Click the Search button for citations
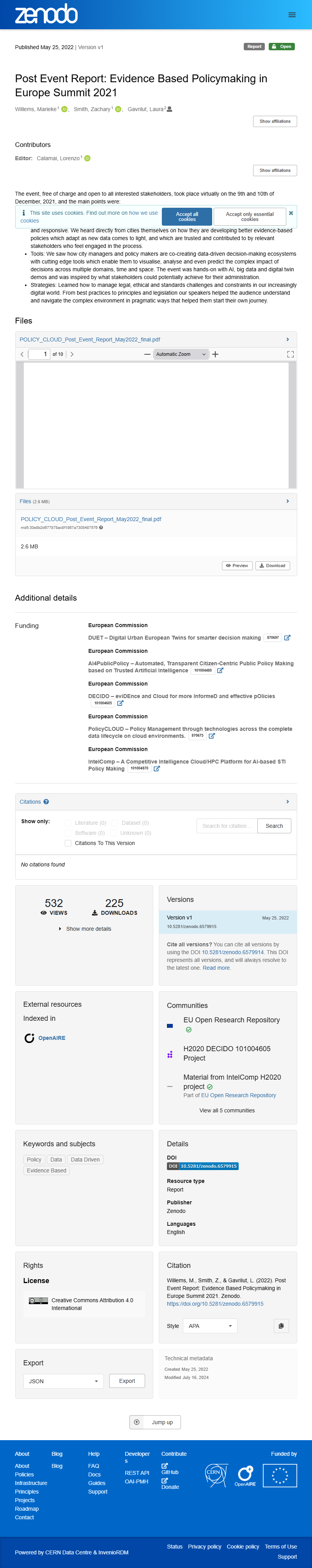The width and height of the screenshot is (312, 1568). pyautogui.click(x=274, y=826)
